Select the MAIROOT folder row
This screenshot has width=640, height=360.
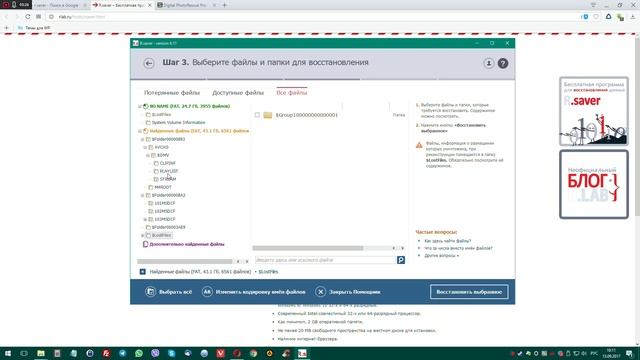(163, 187)
